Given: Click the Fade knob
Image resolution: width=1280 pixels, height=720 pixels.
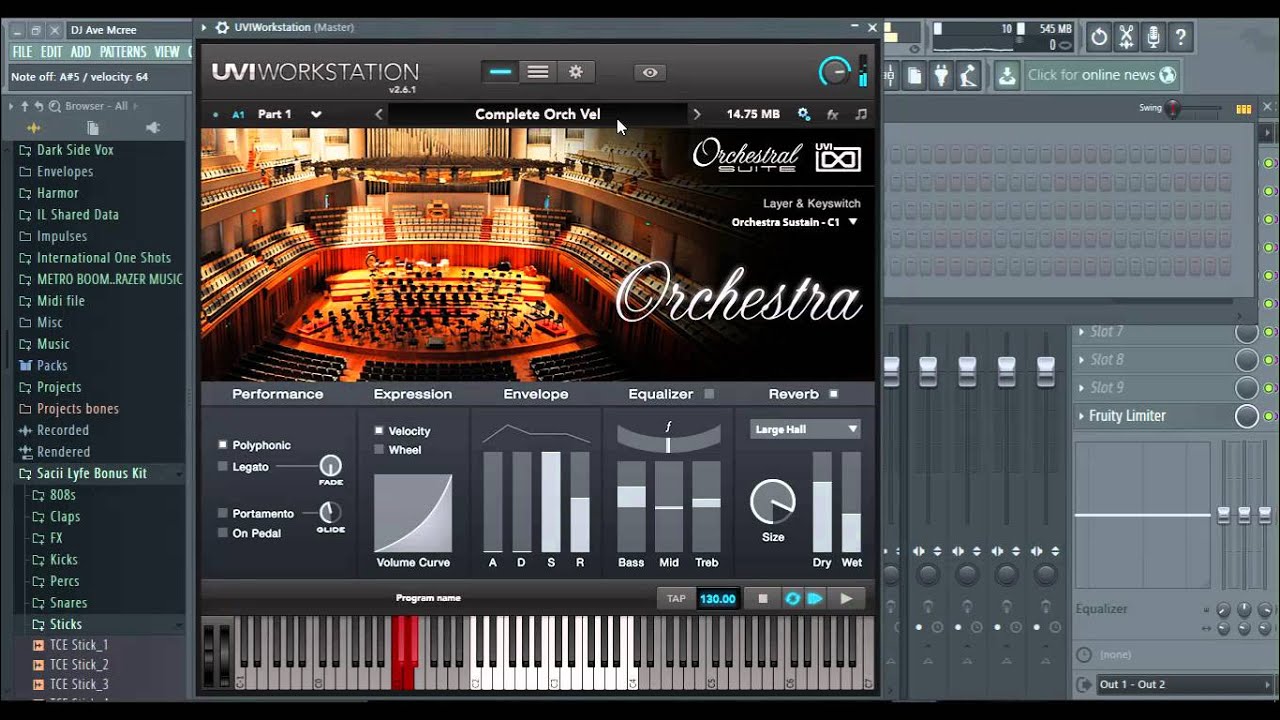Looking at the screenshot, I should click(330, 466).
